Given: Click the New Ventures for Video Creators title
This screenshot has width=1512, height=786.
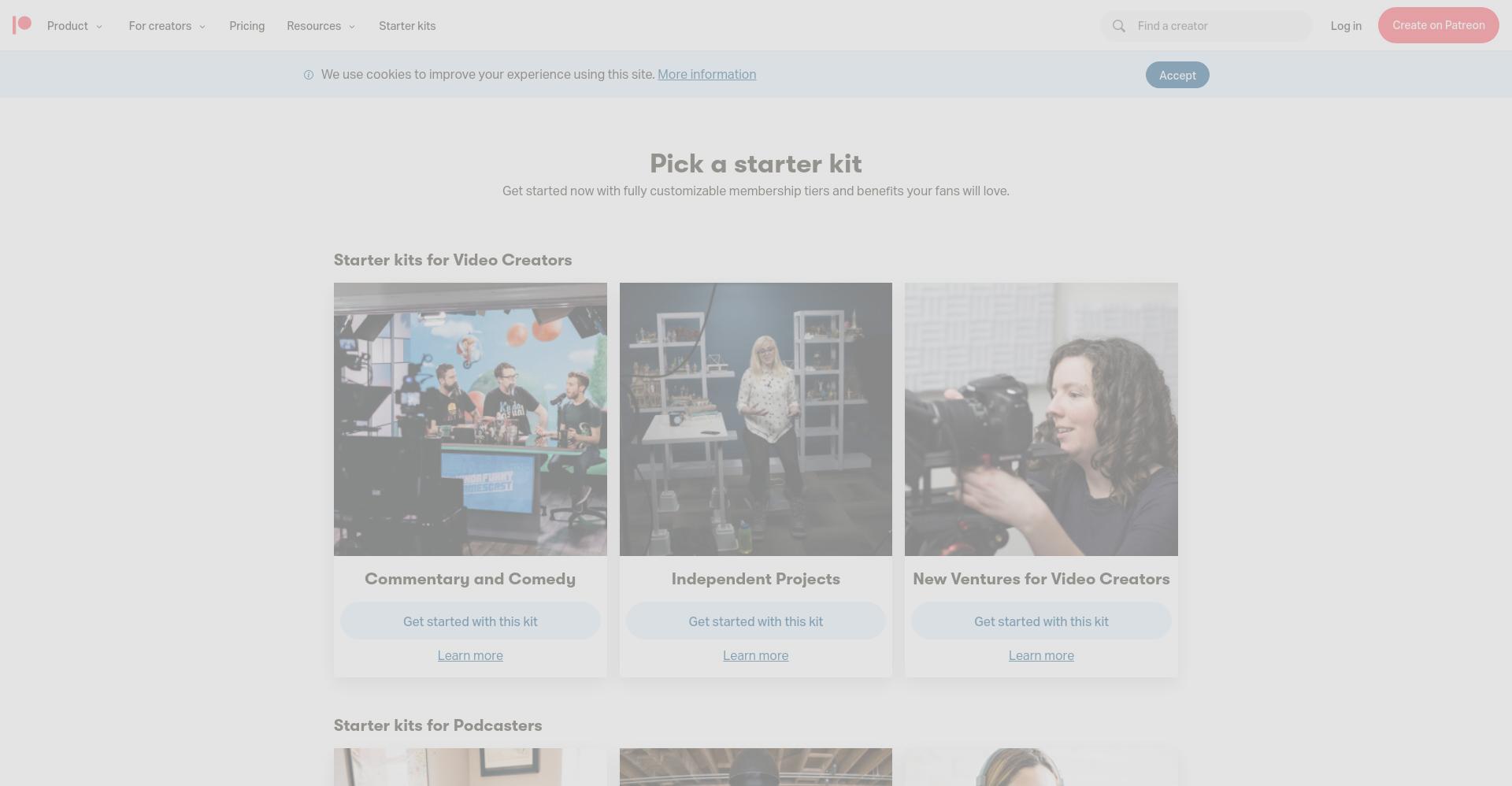Looking at the screenshot, I should pos(1041,579).
